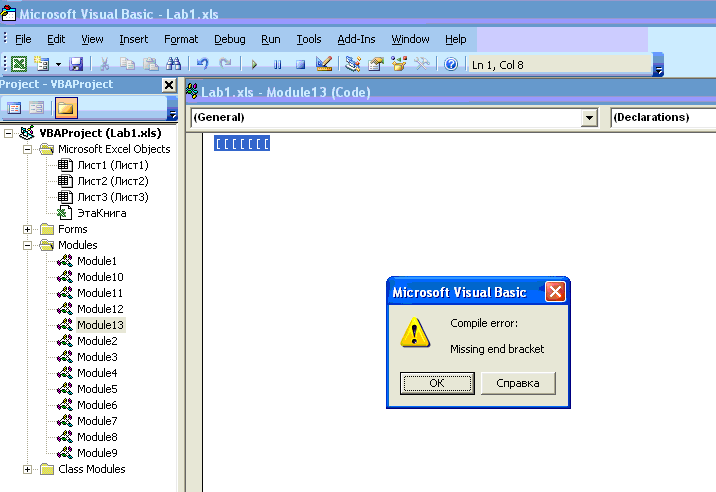Open the View menu
Viewport: 716px width, 492px height.
[x=92, y=39]
